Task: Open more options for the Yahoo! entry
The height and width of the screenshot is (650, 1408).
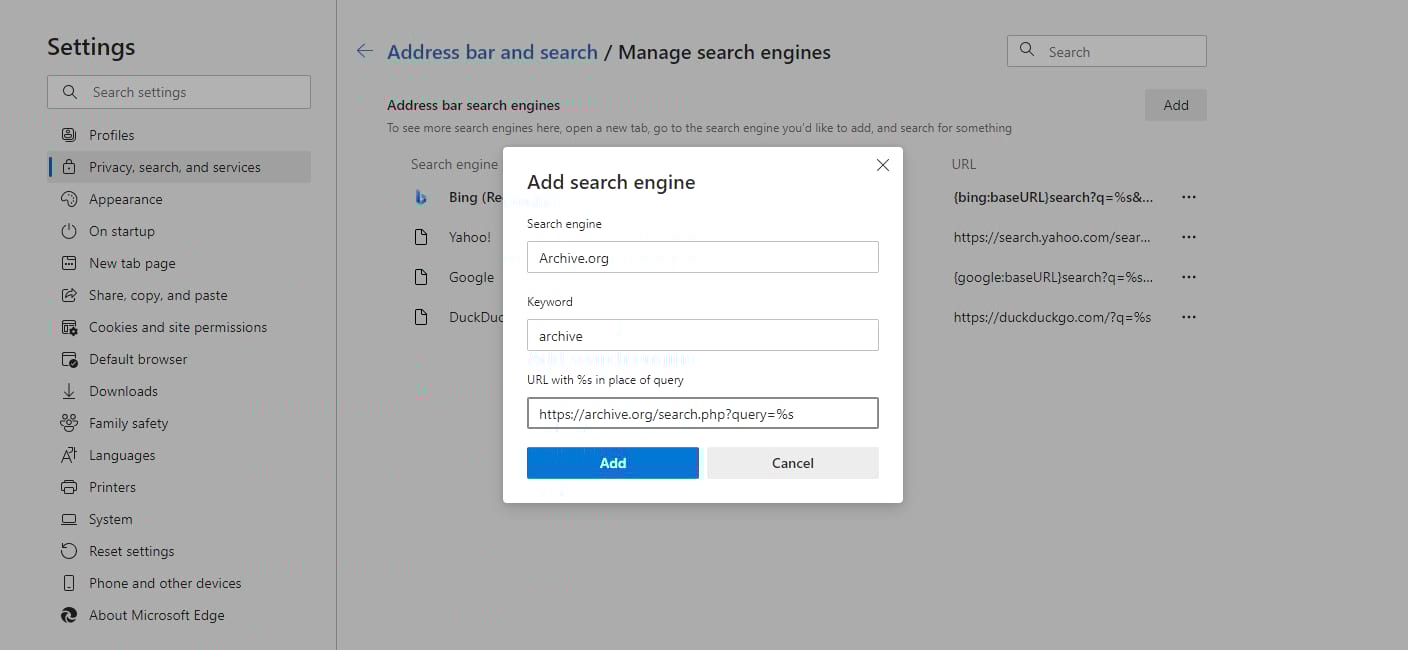Action: point(1189,237)
